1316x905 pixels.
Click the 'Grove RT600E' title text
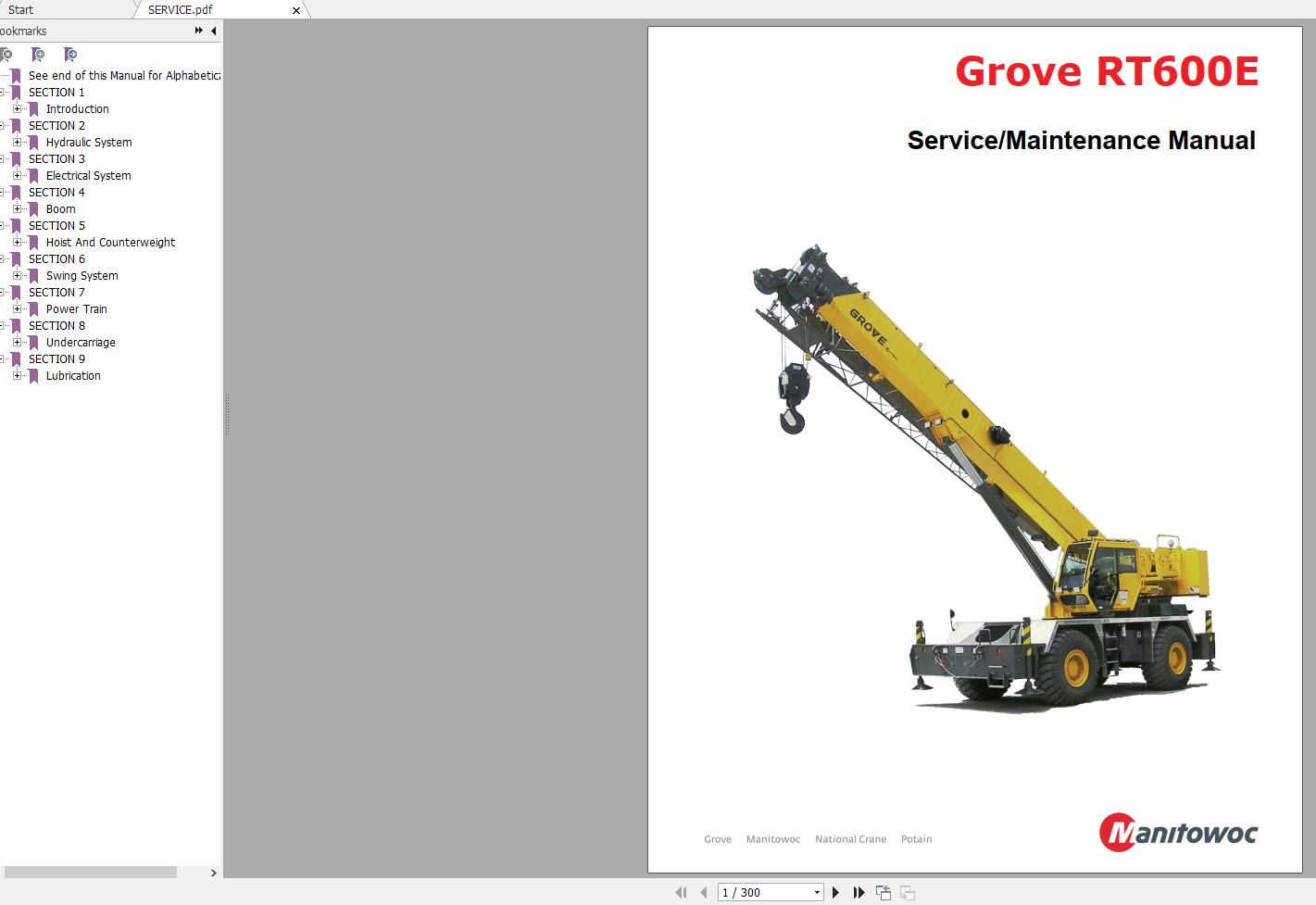(1107, 71)
